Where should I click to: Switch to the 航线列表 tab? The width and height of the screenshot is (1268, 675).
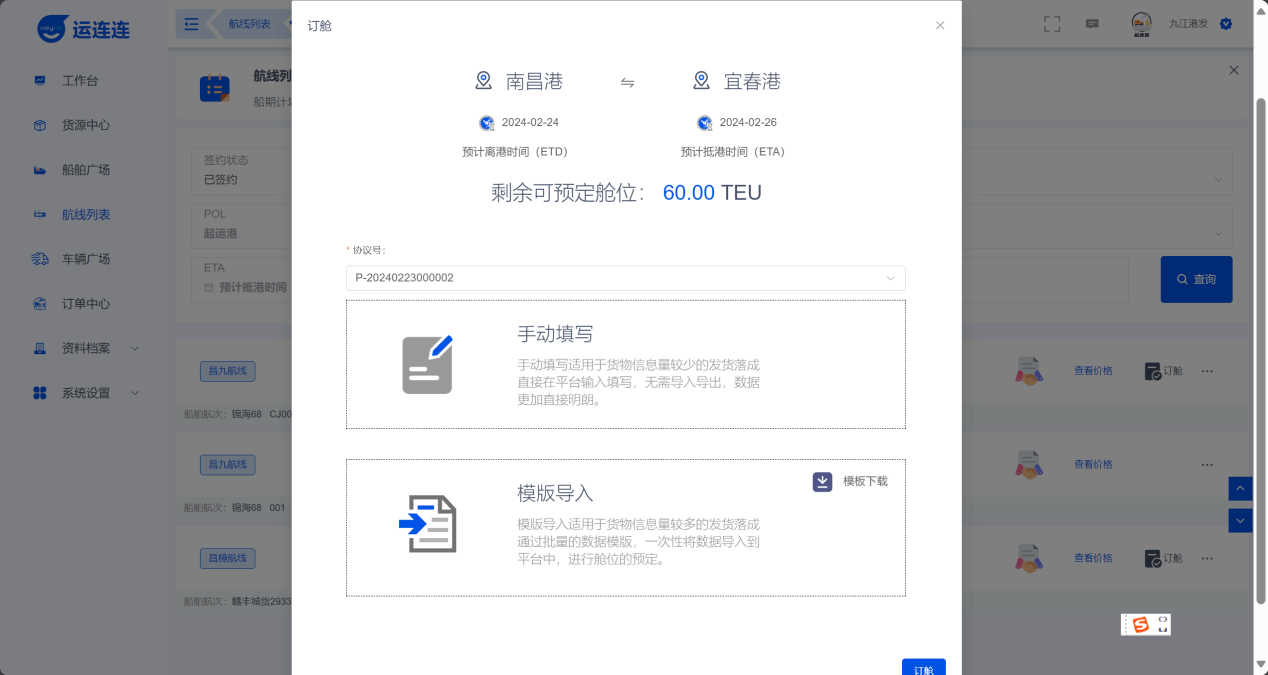[249, 24]
